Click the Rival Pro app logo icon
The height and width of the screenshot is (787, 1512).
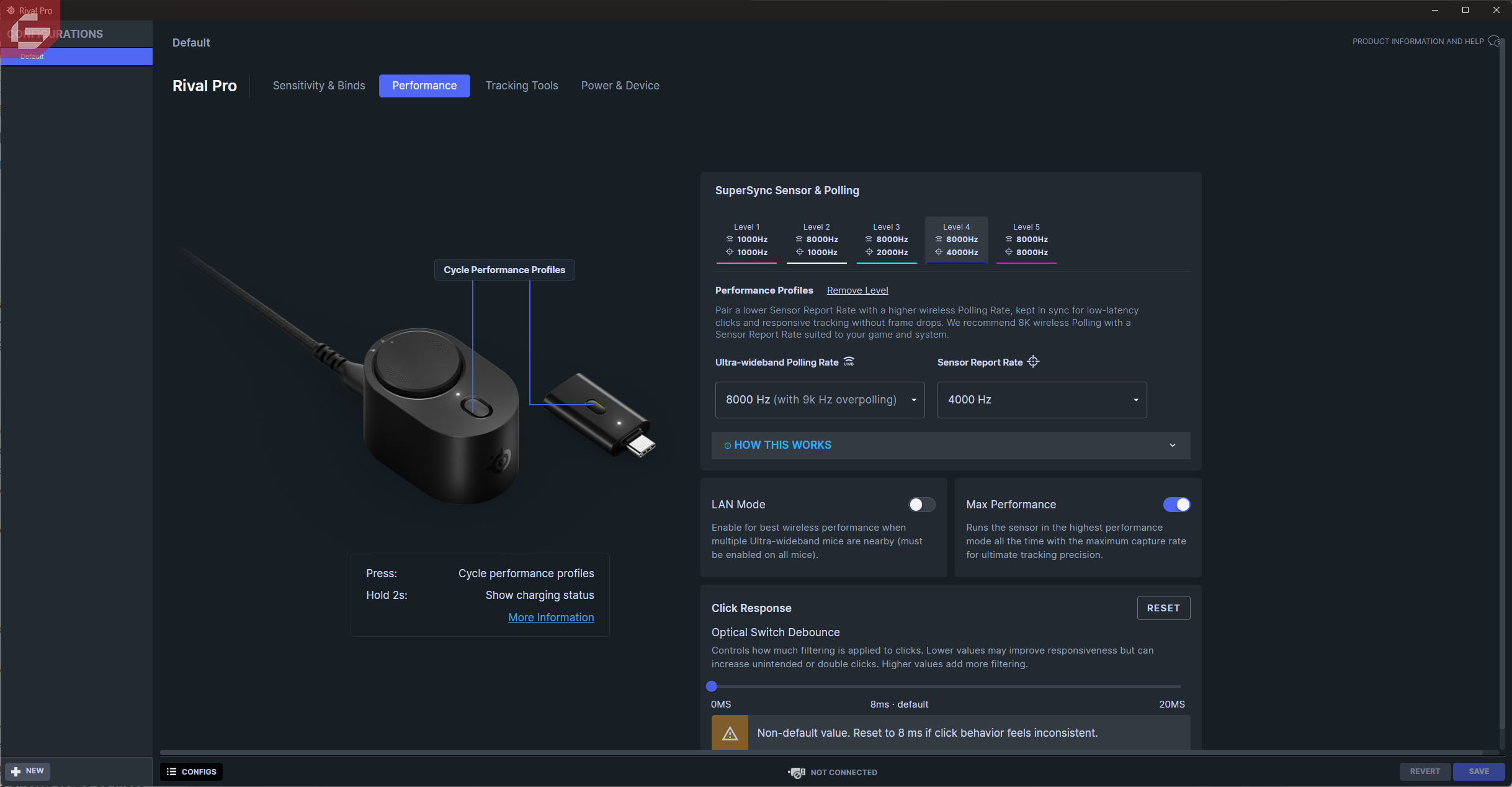point(11,11)
